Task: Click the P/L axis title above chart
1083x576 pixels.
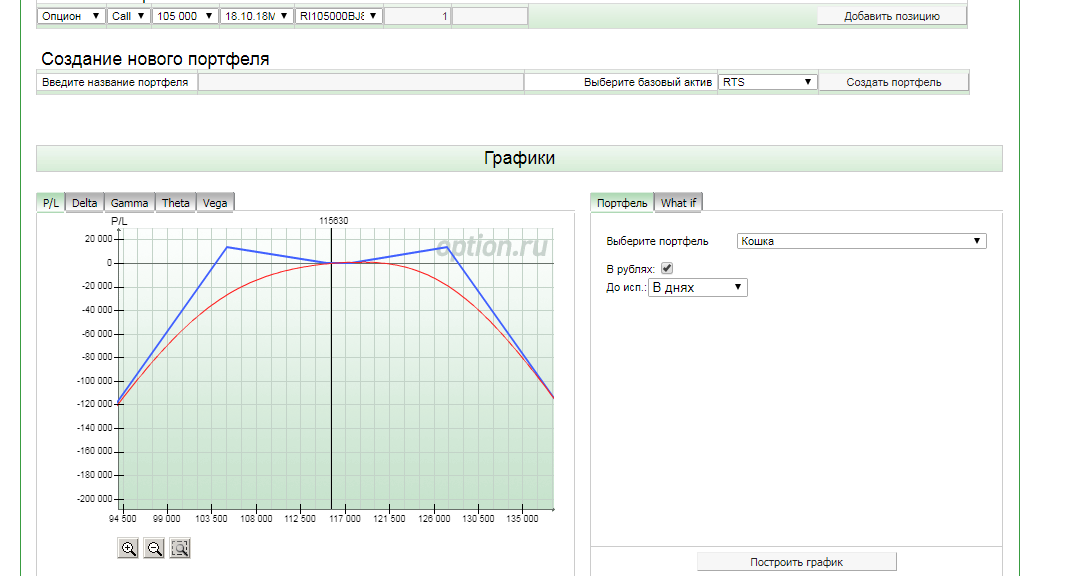Action: [x=119, y=221]
